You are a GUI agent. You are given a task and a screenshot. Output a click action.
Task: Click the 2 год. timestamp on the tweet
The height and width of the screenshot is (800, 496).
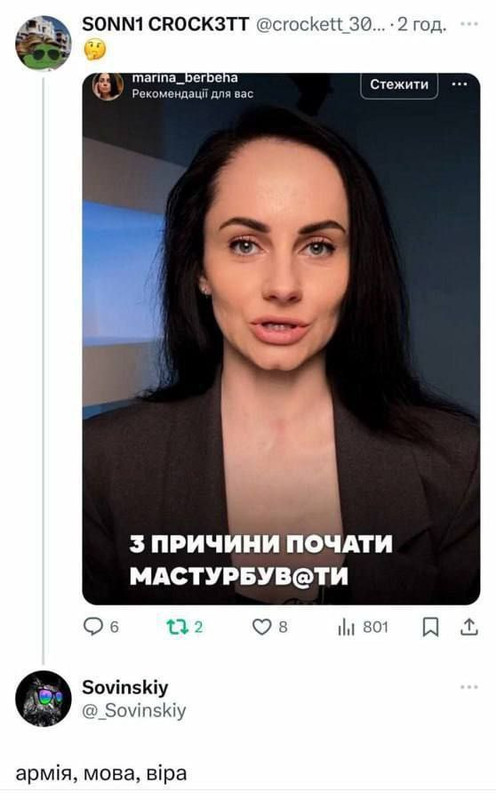coord(422,24)
